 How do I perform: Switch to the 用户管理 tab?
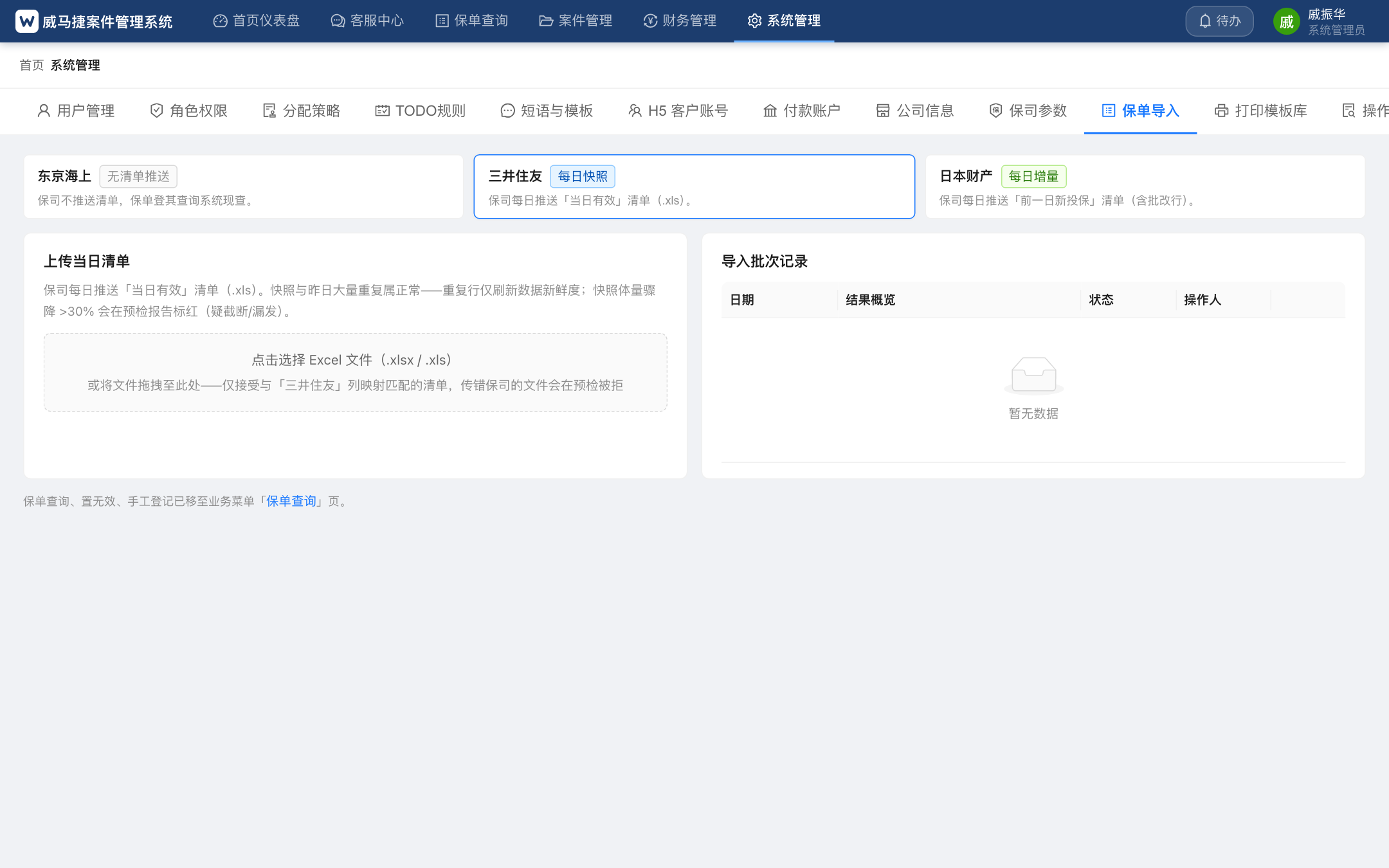76,111
